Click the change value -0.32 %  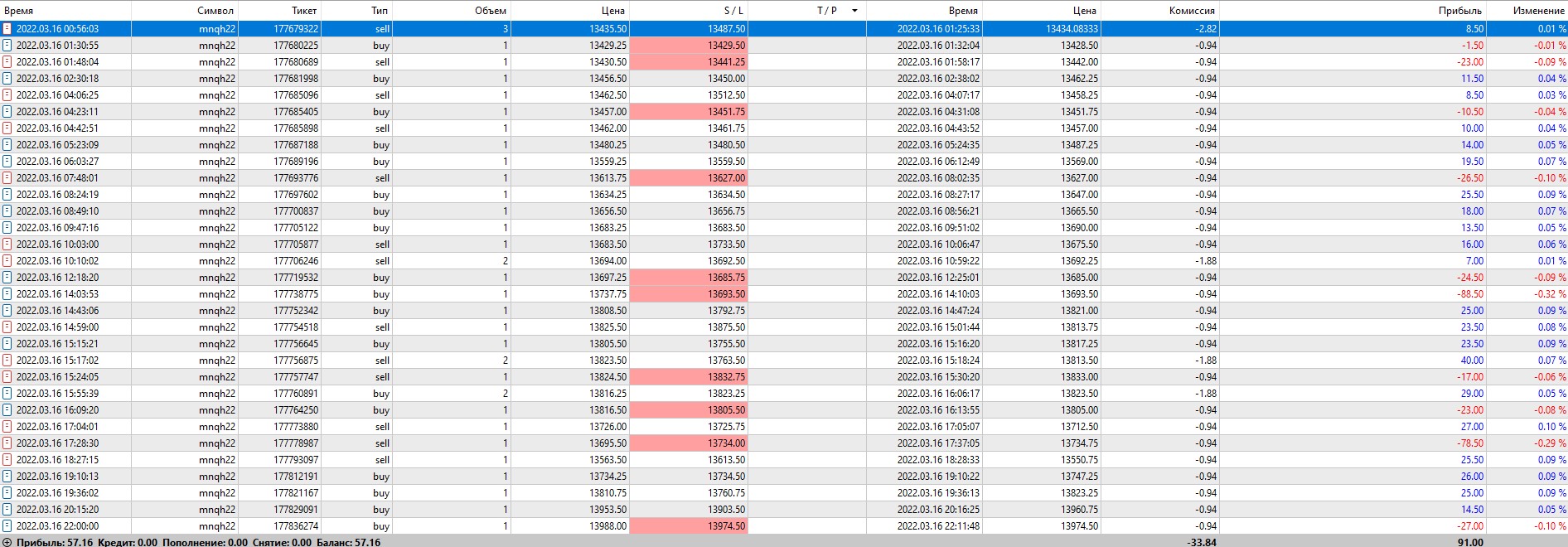(1550, 294)
